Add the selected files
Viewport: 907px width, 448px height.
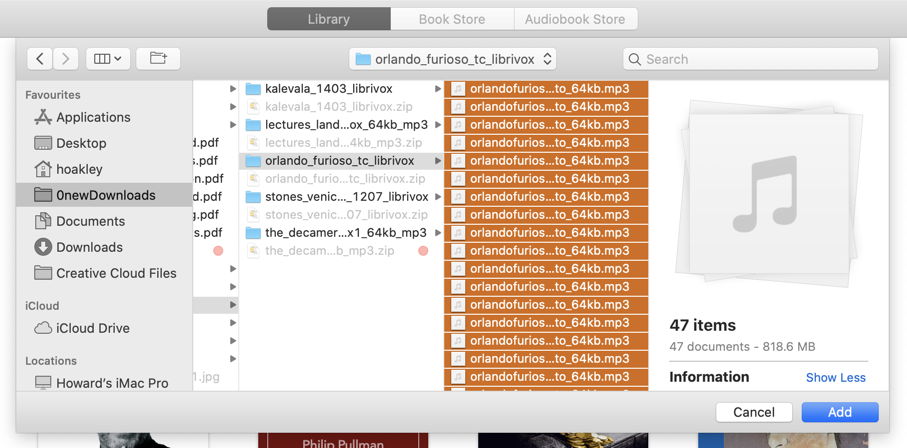click(x=839, y=412)
